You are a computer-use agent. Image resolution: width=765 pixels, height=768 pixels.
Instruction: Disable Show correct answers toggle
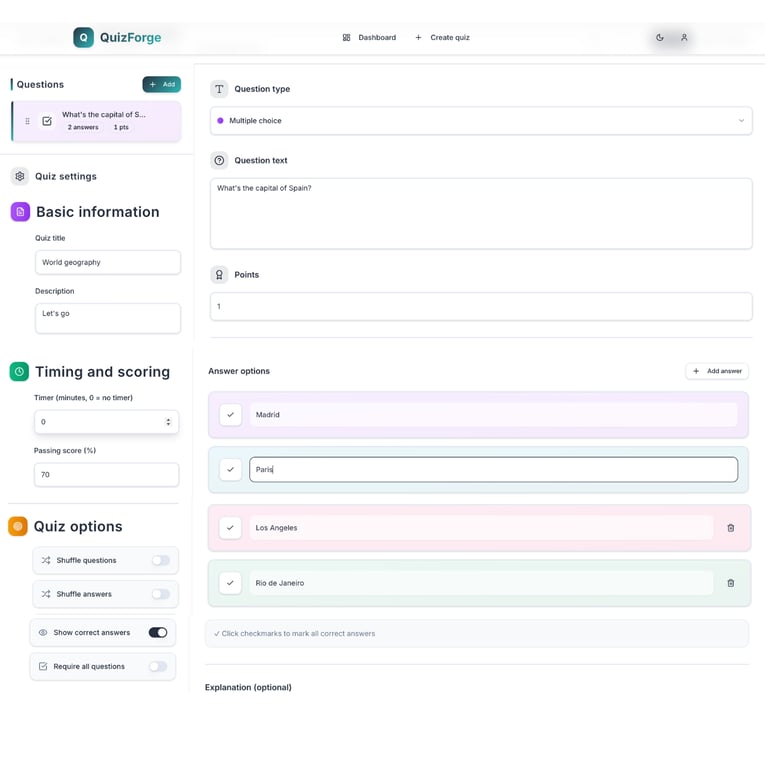[x=158, y=632]
